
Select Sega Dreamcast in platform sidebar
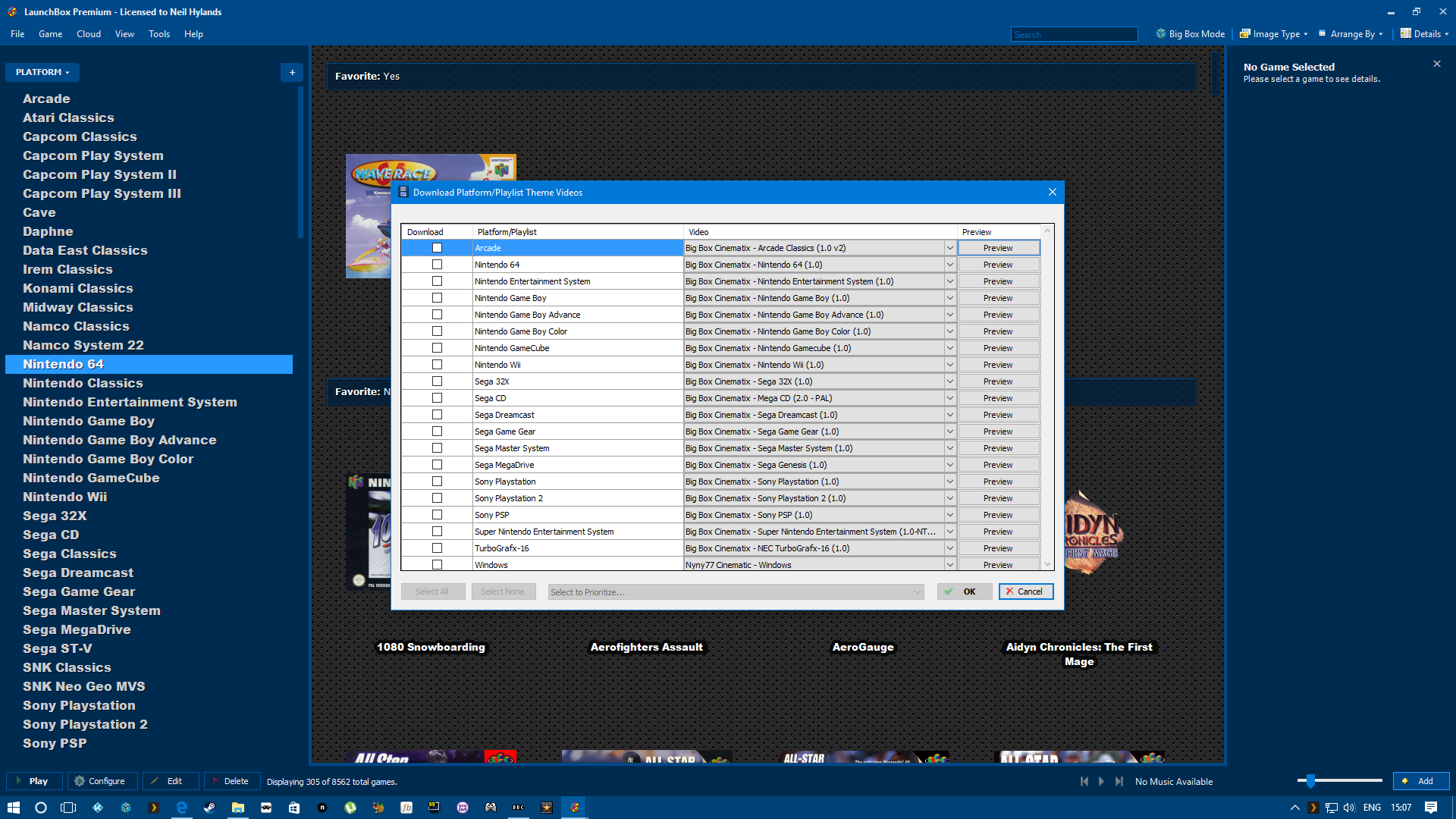click(x=78, y=573)
